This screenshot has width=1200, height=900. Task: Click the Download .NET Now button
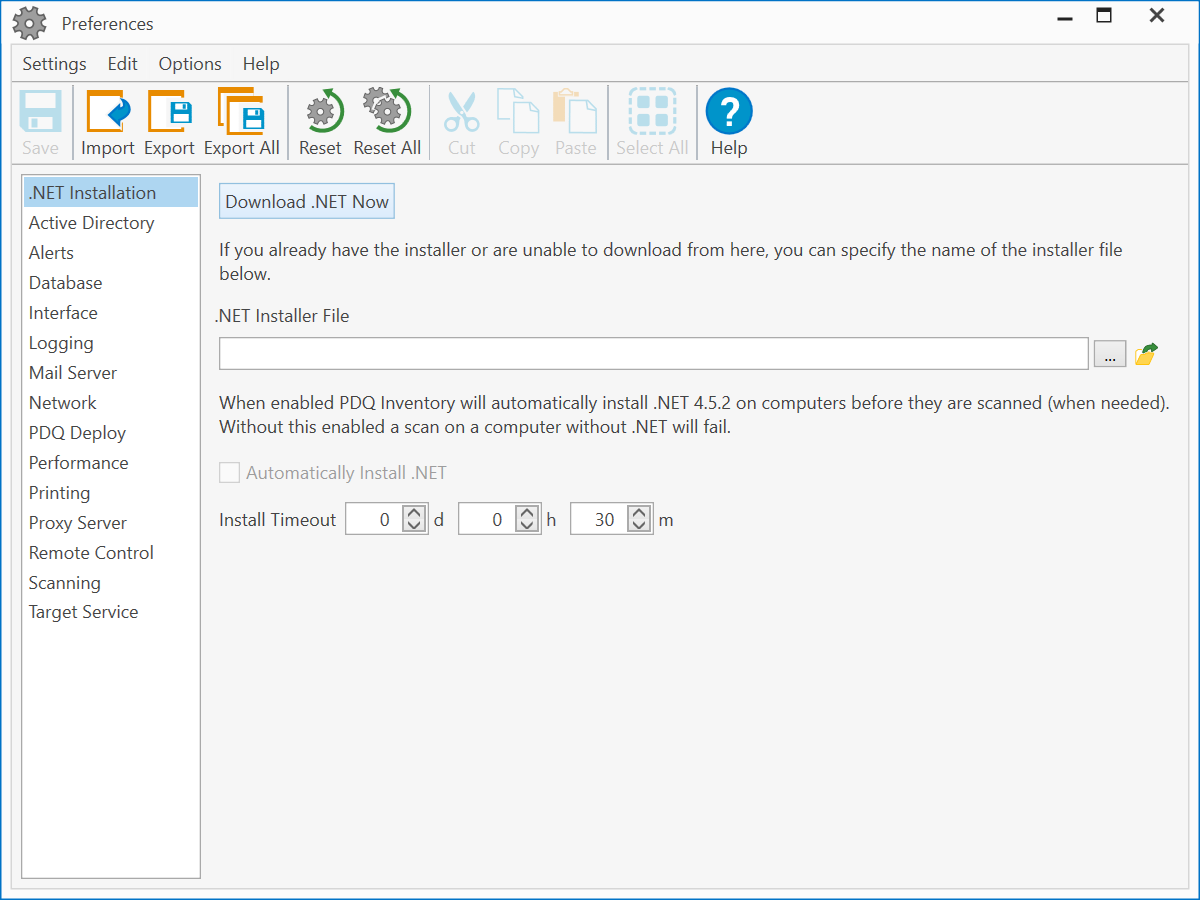coord(307,201)
